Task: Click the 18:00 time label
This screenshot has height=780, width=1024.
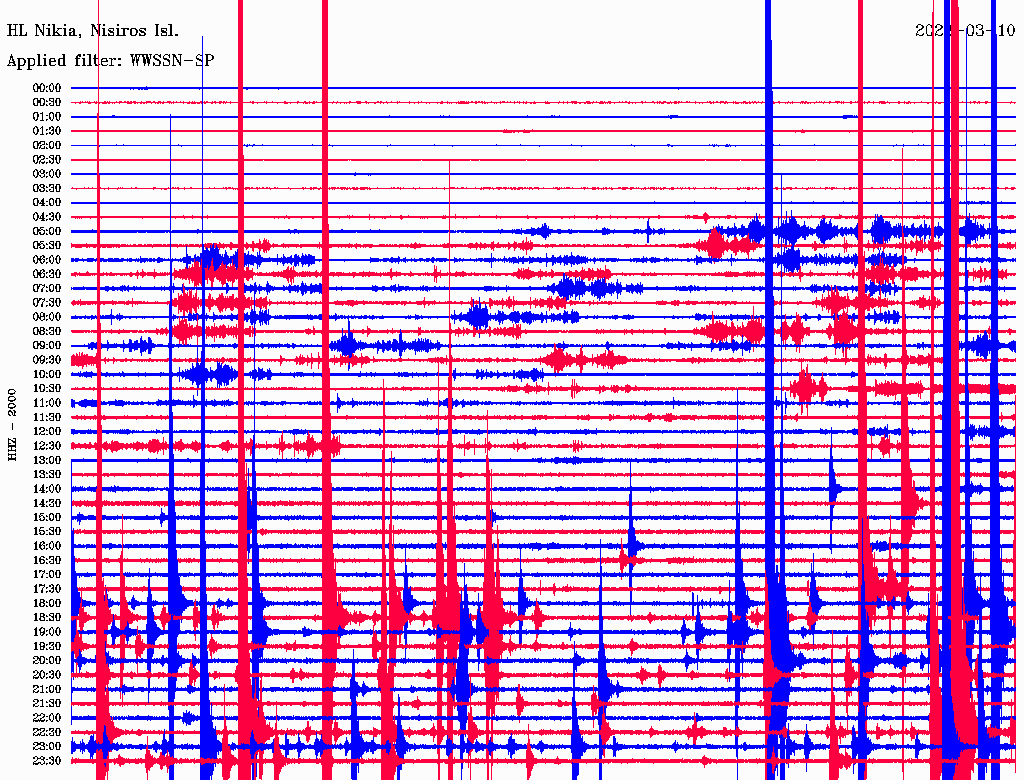Action: coord(46,603)
